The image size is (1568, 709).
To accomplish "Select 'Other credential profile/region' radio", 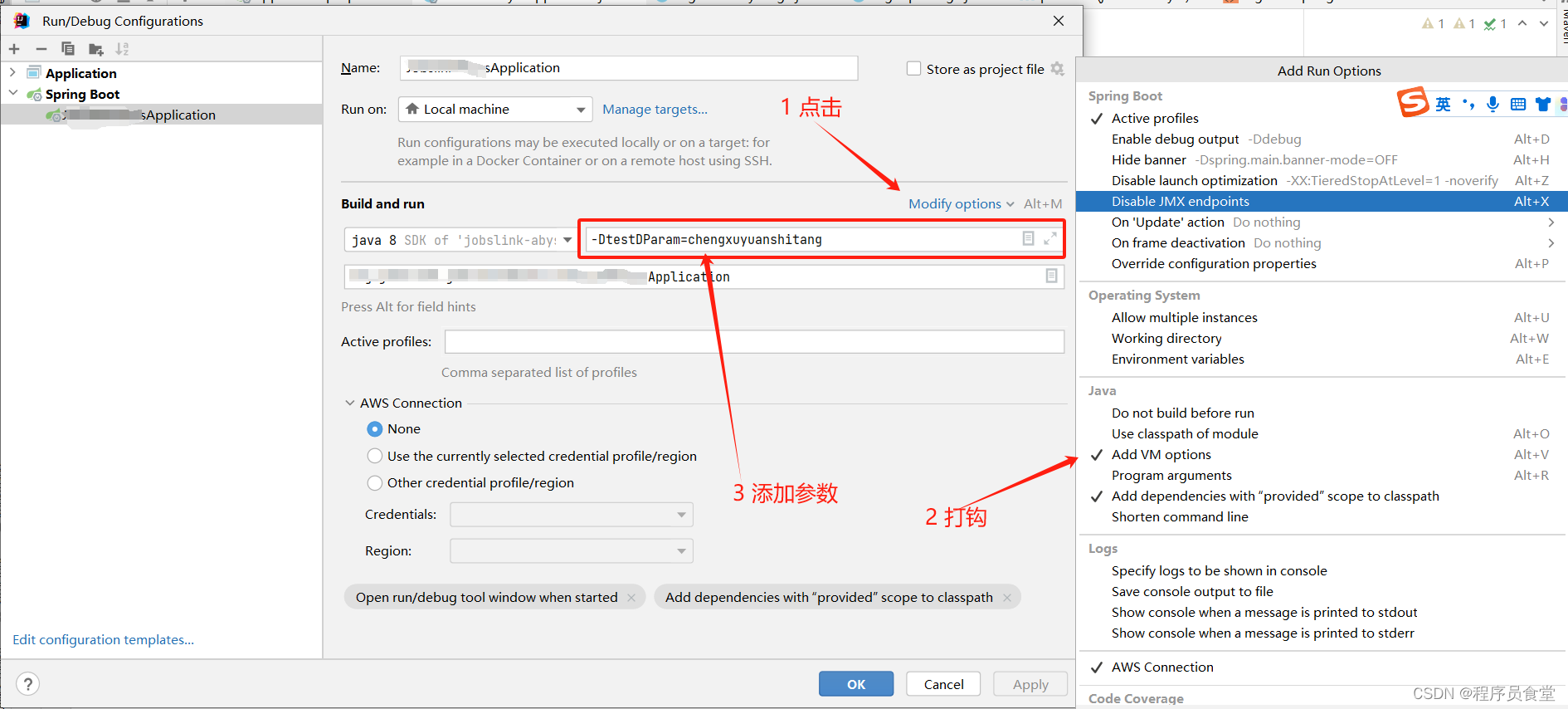I will tap(375, 482).
